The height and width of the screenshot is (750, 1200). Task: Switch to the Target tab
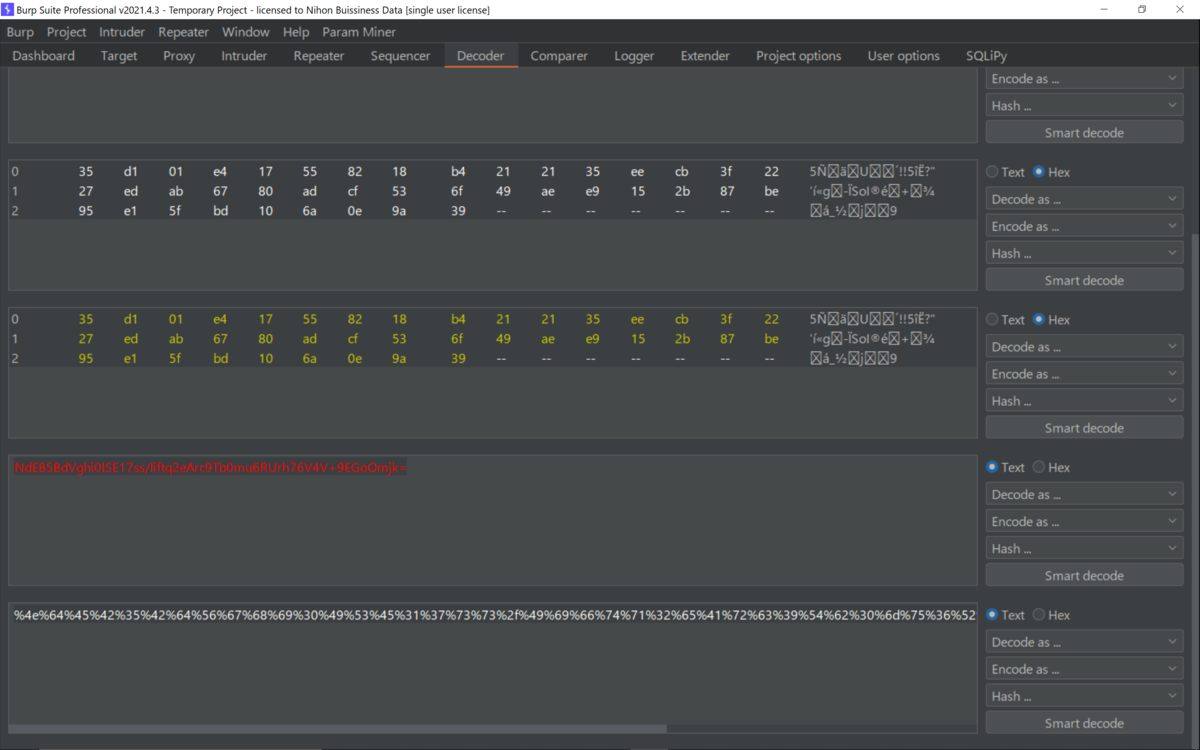[119, 56]
